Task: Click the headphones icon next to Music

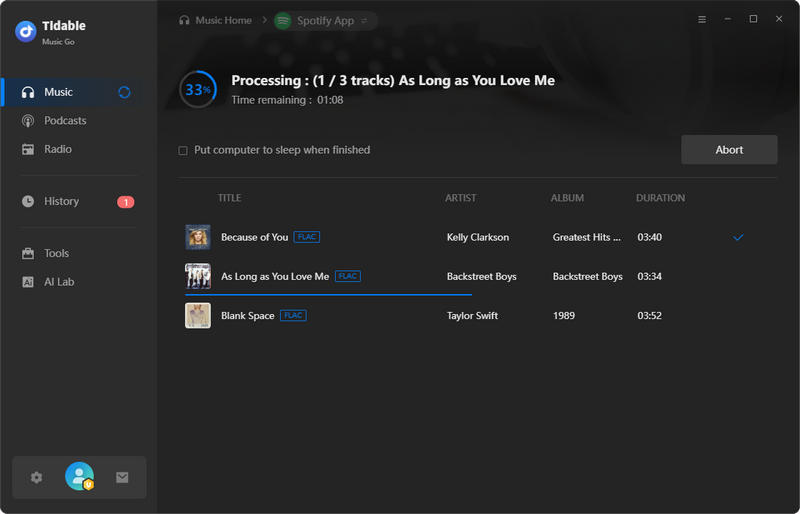Action: [x=28, y=92]
